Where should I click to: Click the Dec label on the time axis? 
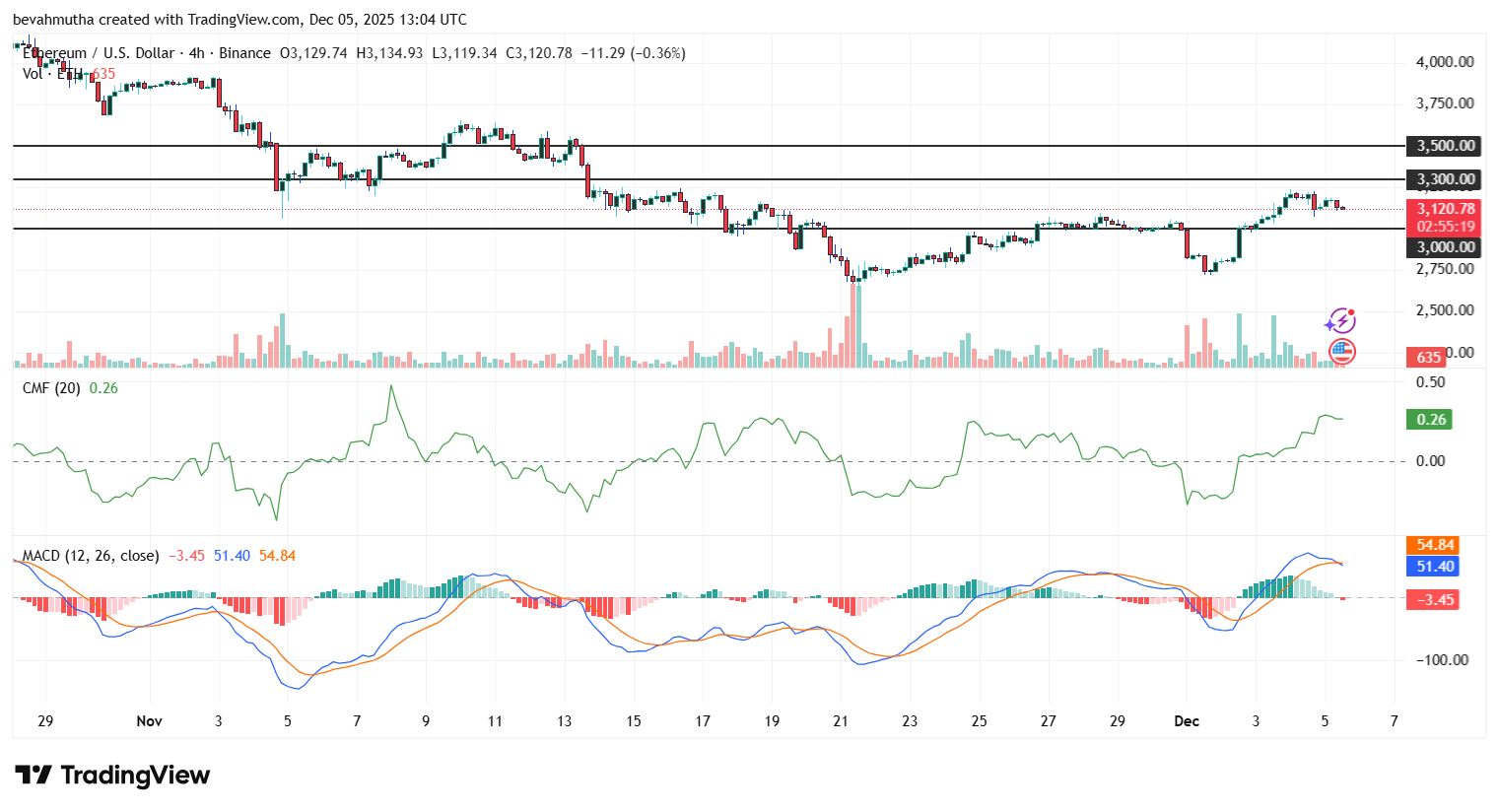[1187, 721]
